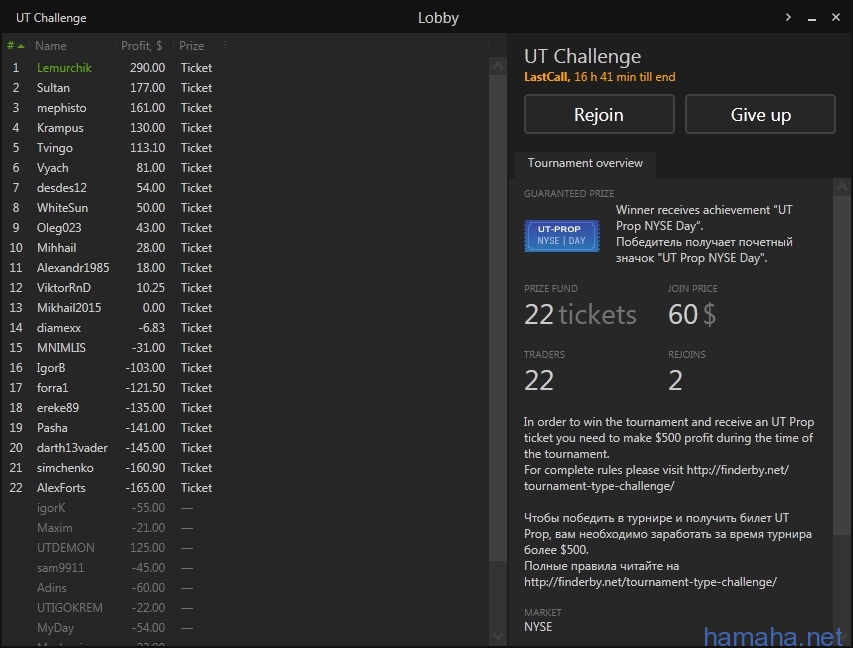Select player simchenko row

coord(246,468)
